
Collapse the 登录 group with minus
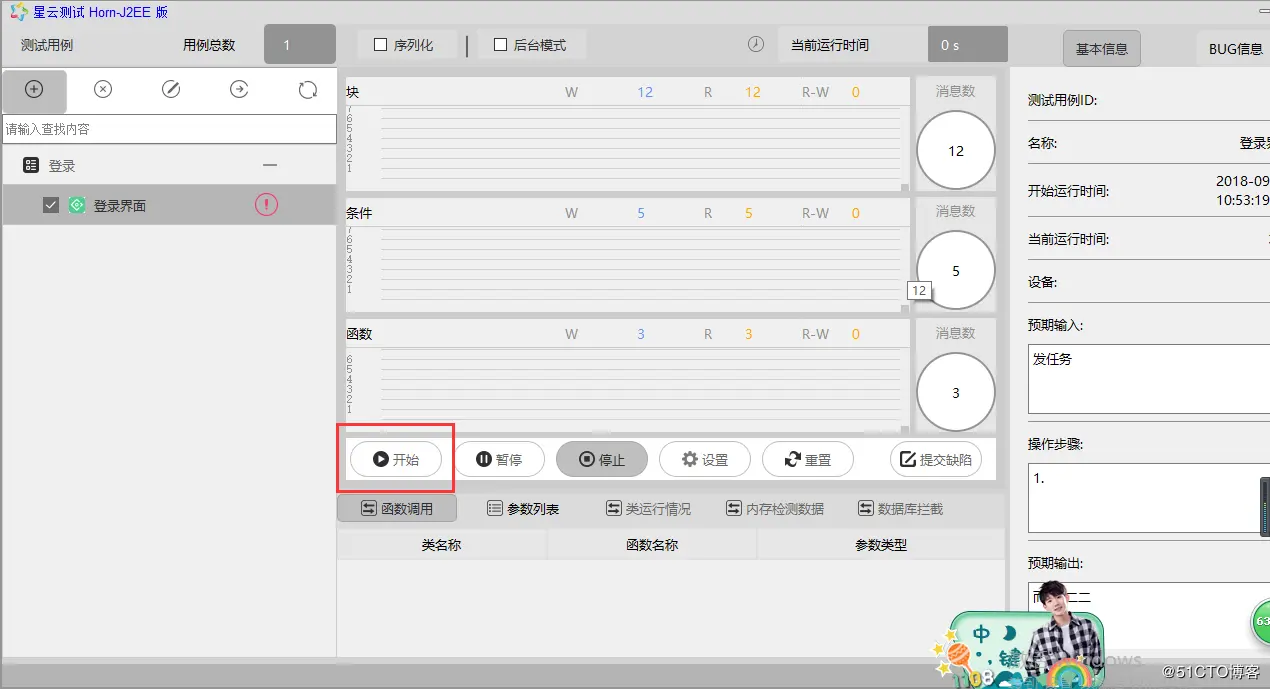pyautogui.click(x=269, y=165)
